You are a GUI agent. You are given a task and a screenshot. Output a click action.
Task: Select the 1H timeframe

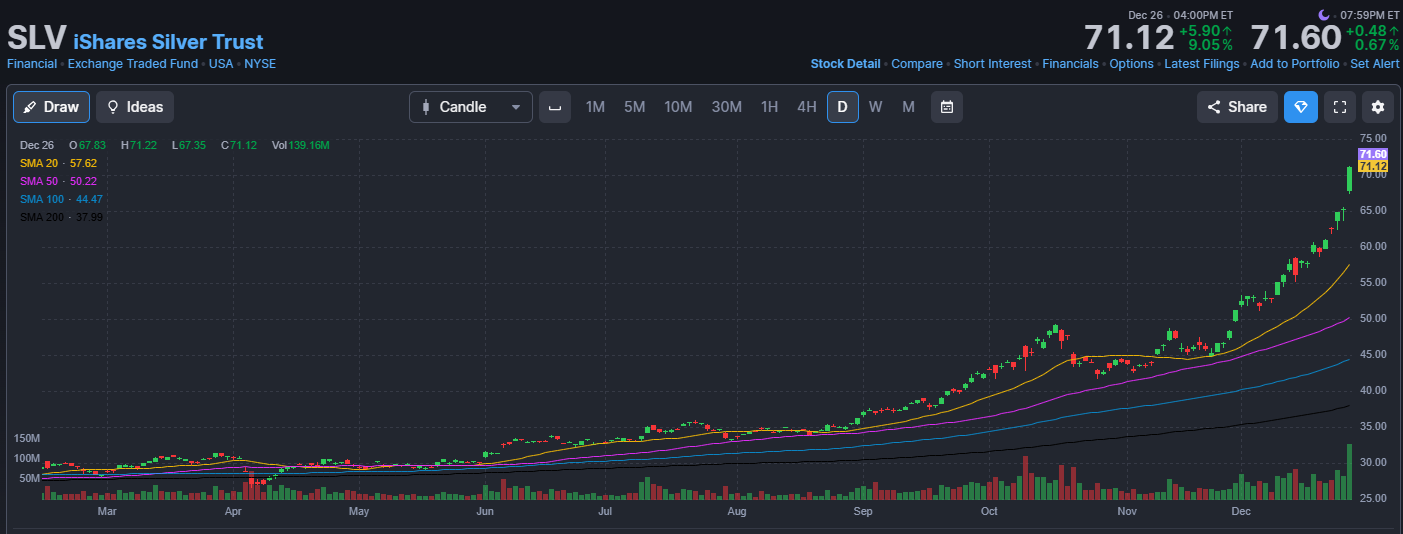point(769,107)
